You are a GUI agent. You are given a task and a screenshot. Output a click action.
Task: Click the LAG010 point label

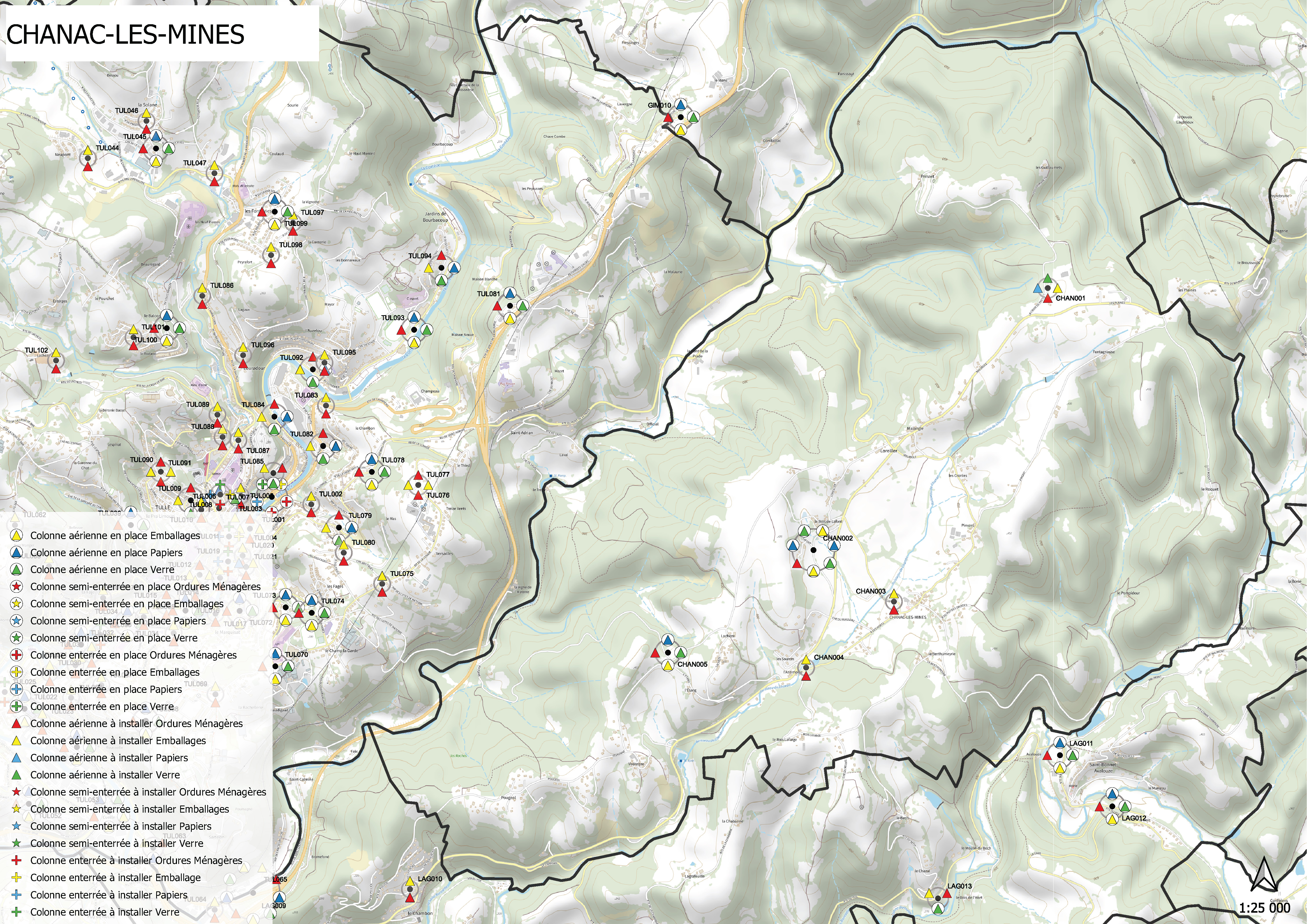click(430, 878)
